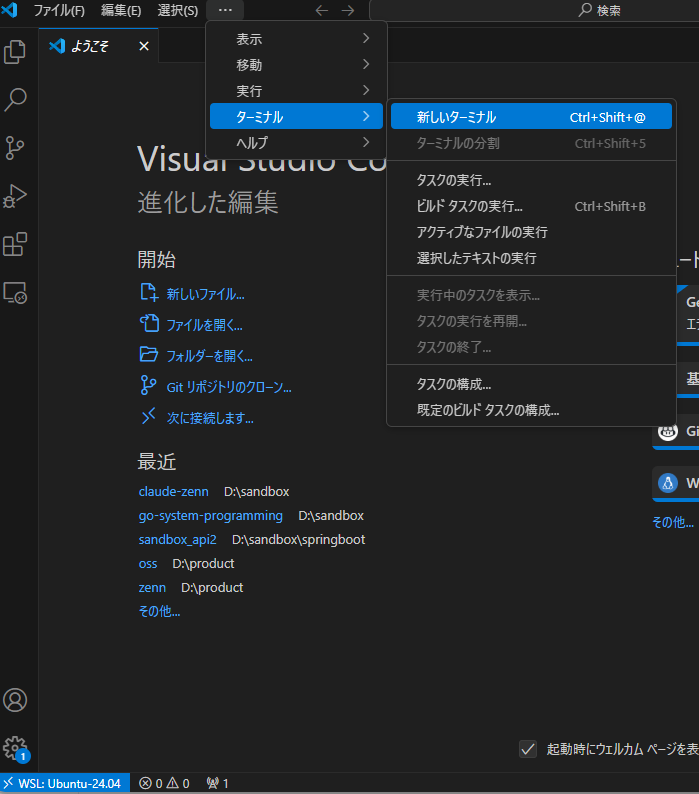Click the forwarded ports status item

coord(217,783)
